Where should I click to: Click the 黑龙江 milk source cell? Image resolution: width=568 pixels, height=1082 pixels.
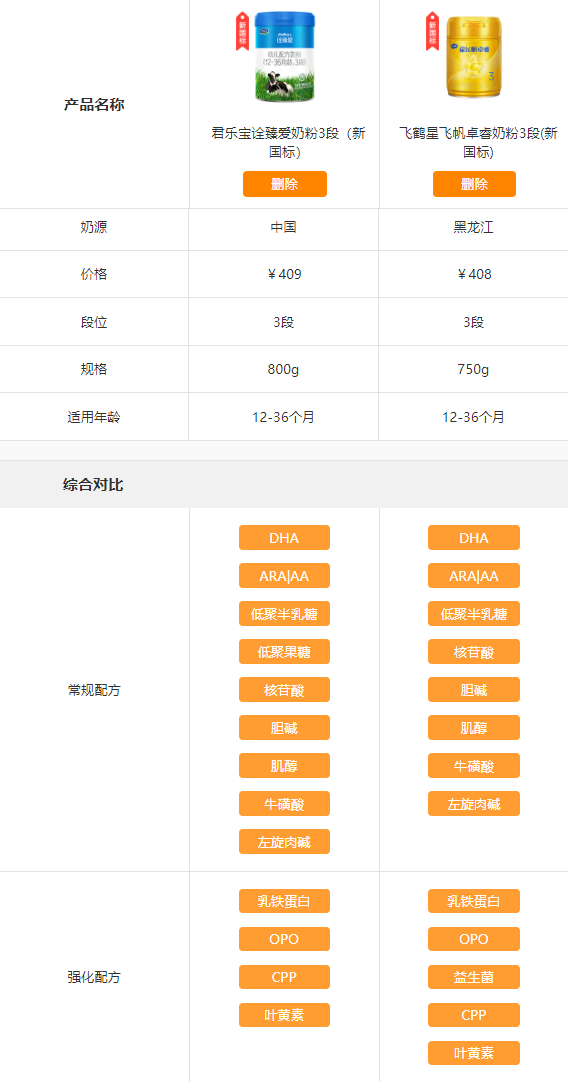click(x=473, y=227)
